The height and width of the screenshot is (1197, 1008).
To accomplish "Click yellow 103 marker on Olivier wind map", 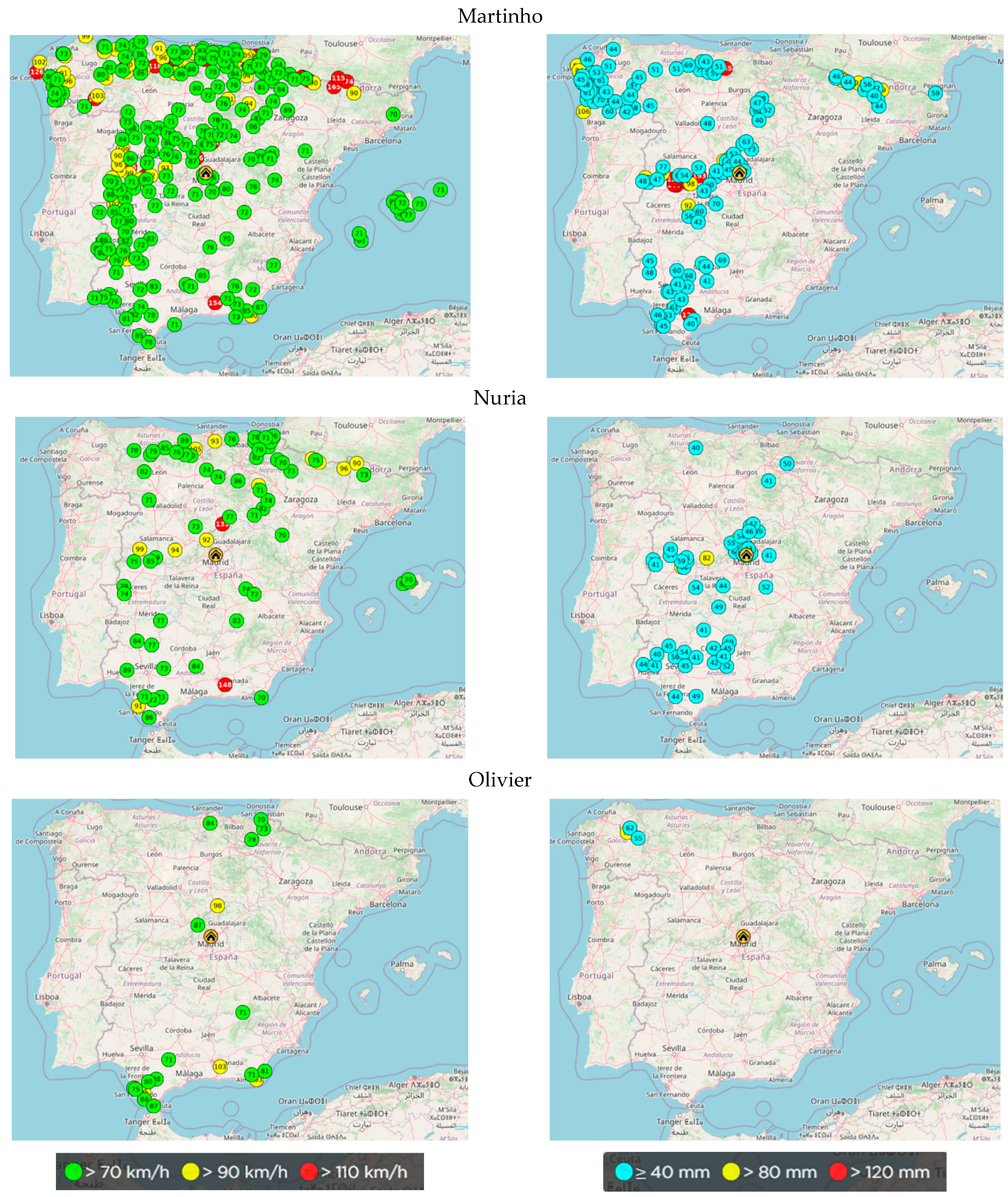I will click(220, 1066).
